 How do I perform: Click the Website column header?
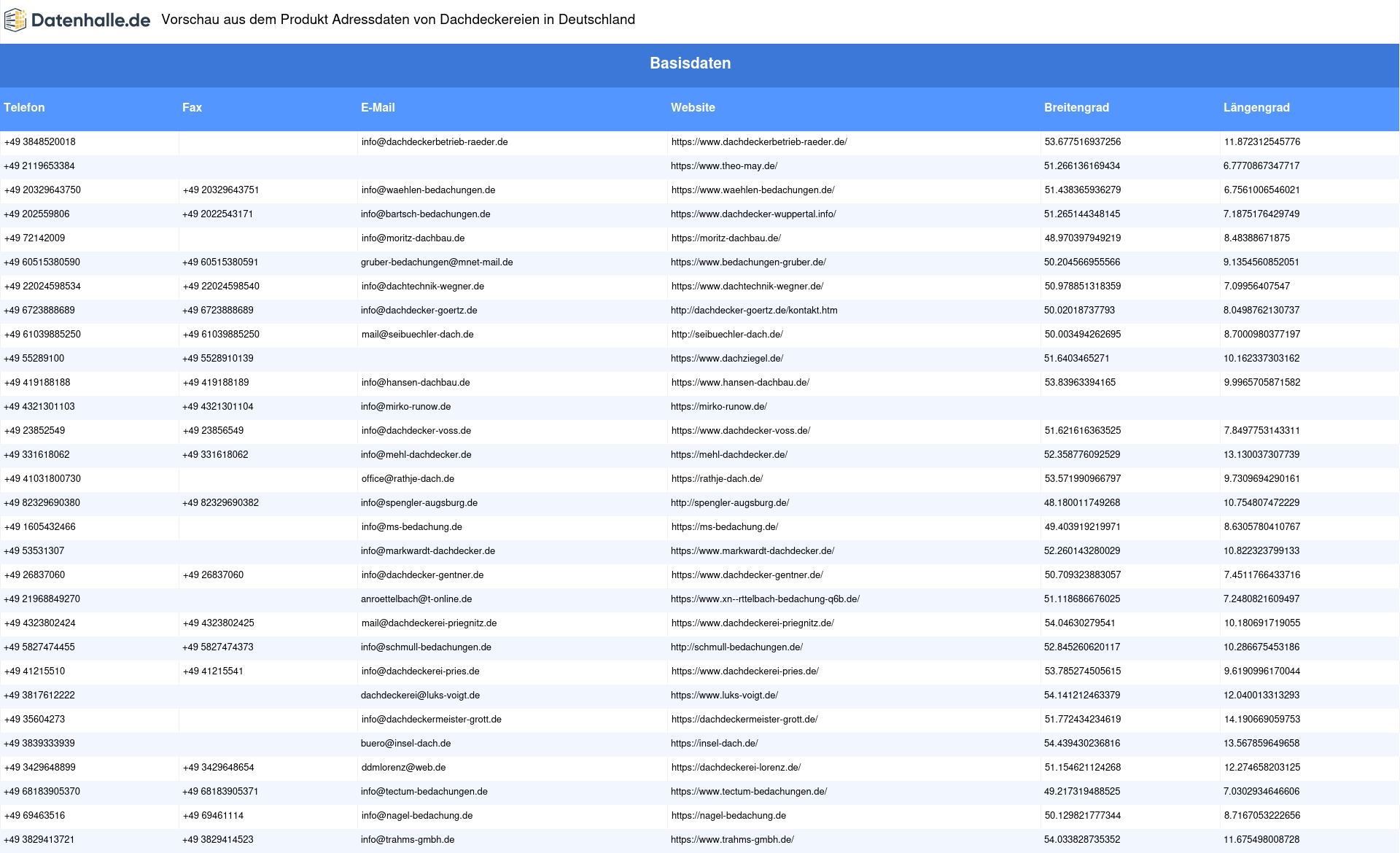pyautogui.click(x=693, y=107)
